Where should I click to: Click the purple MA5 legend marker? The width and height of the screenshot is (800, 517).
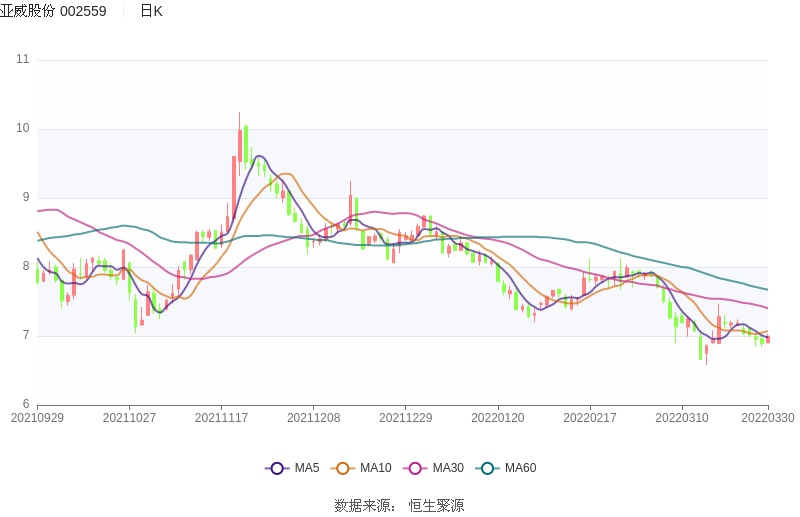277,468
